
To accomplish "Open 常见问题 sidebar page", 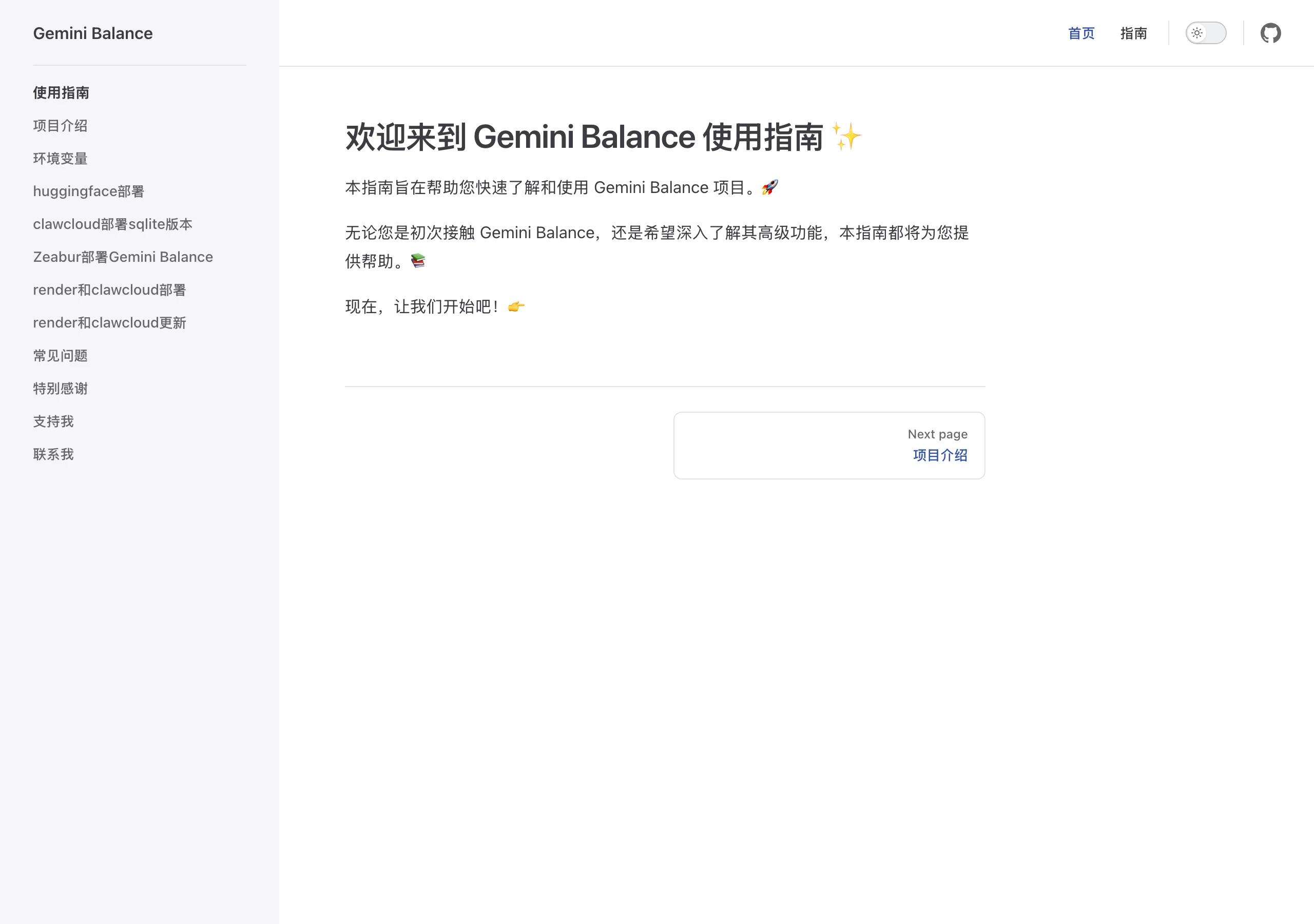I will point(60,356).
